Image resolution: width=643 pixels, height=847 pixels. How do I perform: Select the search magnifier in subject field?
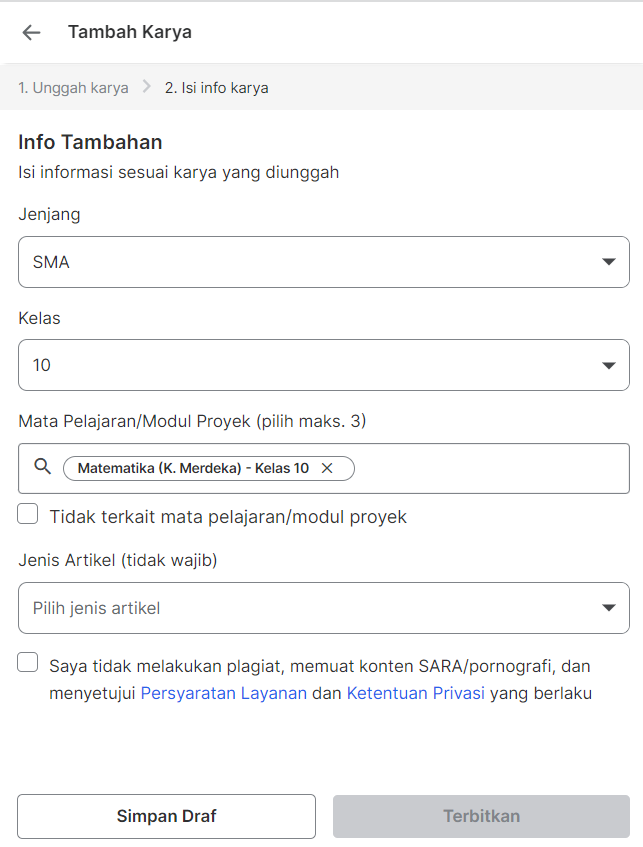pos(42,467)
